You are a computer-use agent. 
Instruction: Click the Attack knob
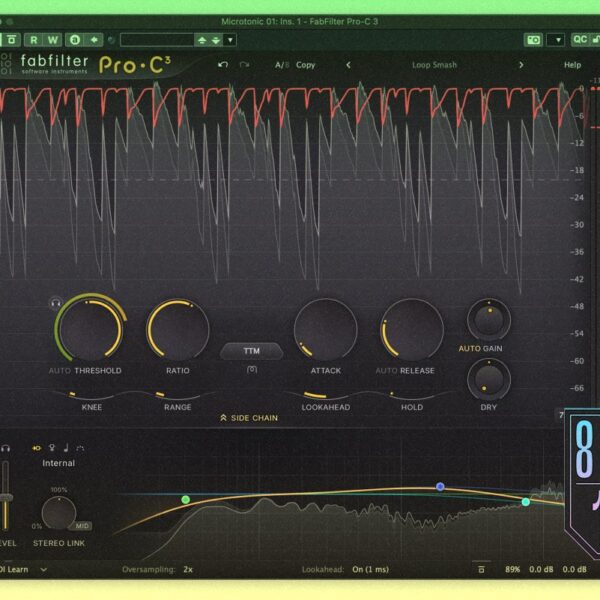point(326,329)
